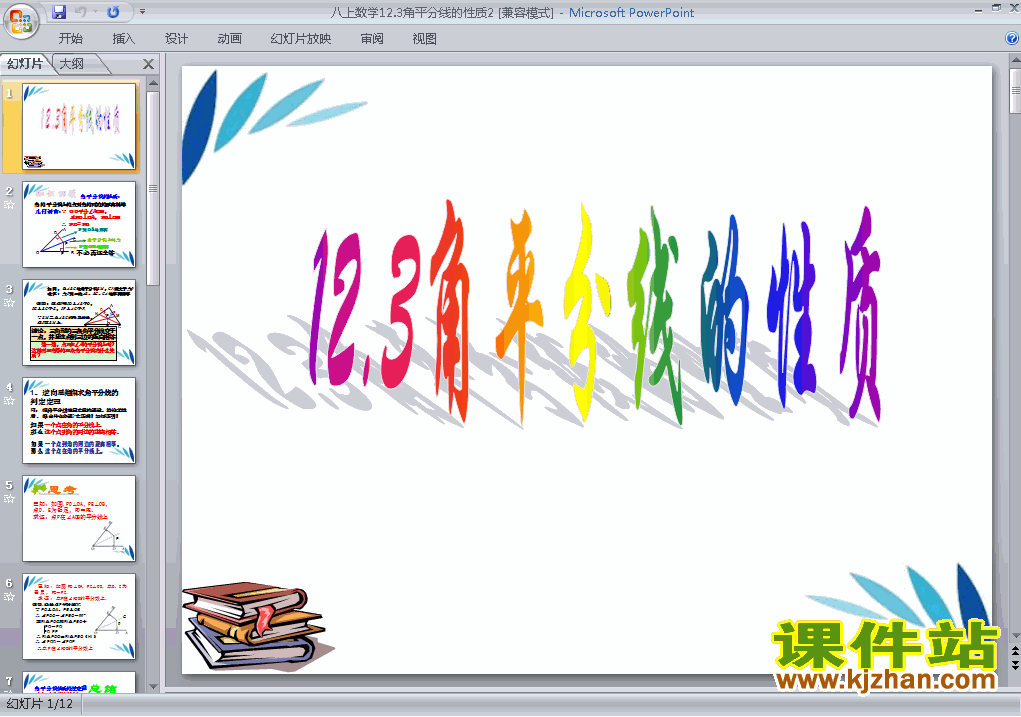Open the 插入 ribbon tab
The width and height of the screenshot is (1021, 717).
point(123,39)
